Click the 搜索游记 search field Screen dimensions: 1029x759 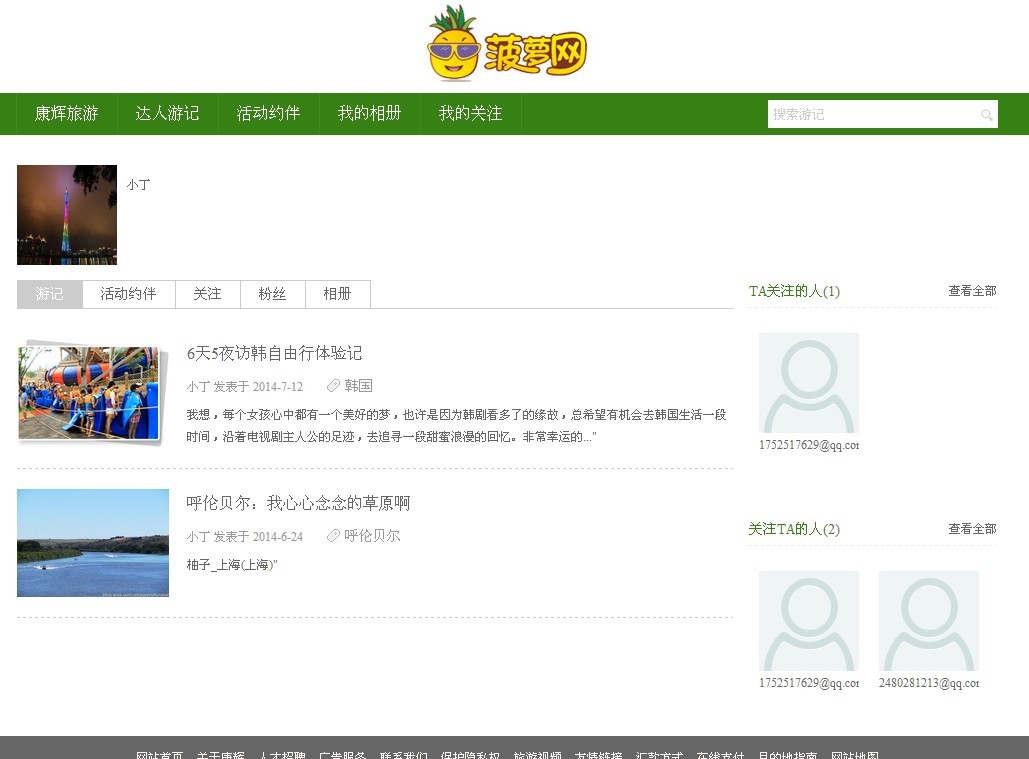[x=870, y=115]
